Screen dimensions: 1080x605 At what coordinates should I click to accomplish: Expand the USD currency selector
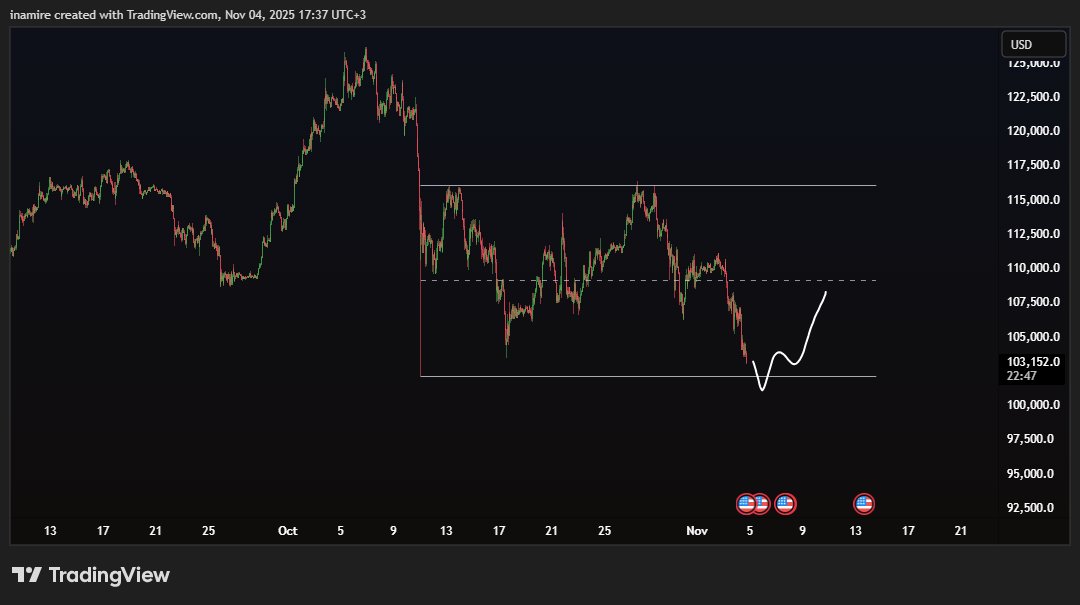pyautogui.click(x=1033, y=43)
